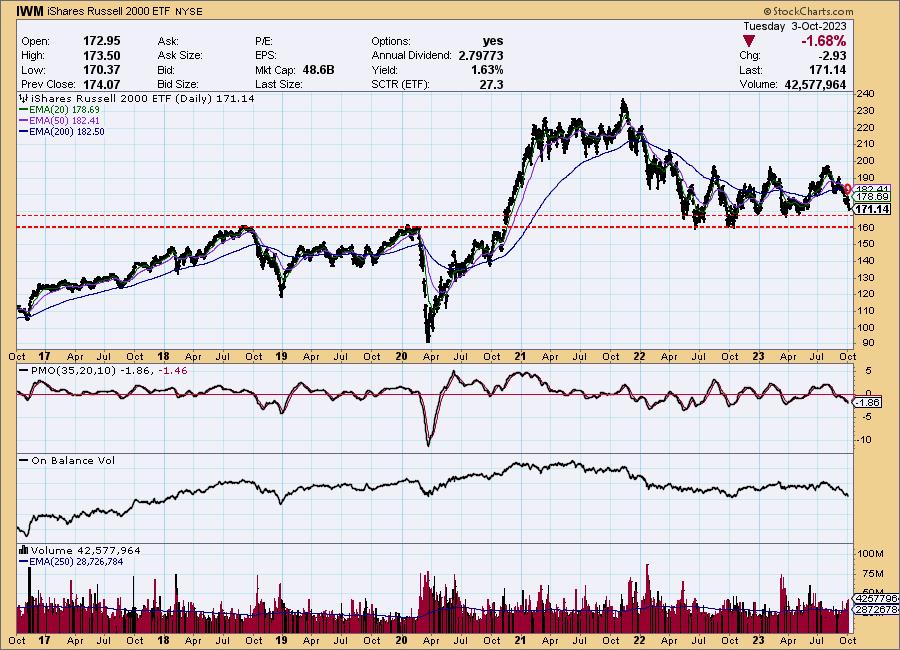The height and width of the screenshot is (650, 900).
Task: Click the EMA(200) 182.50 legend entry
Action: [x=67, y=131]
